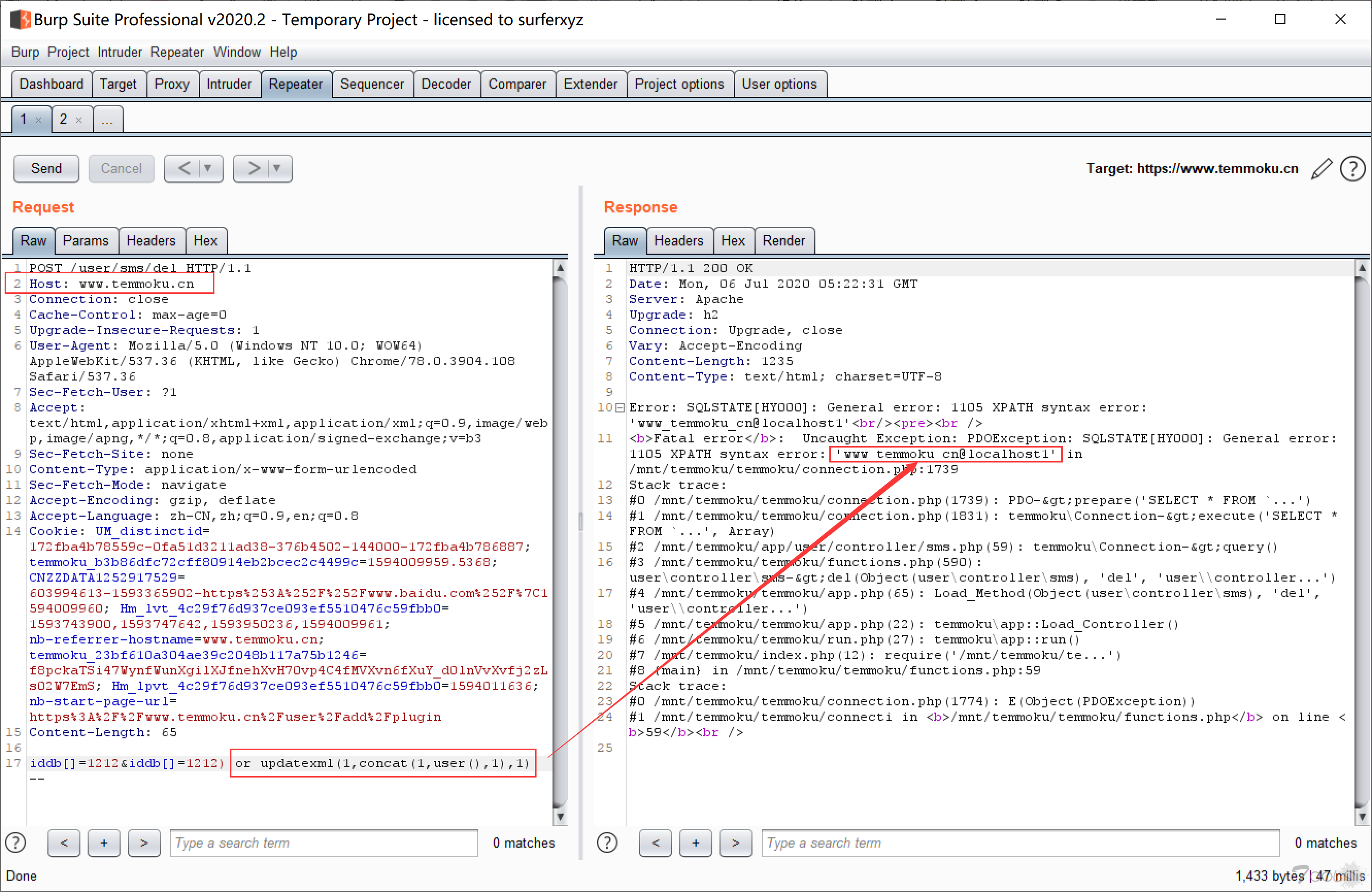Open the Window menu

pos(237,52)
